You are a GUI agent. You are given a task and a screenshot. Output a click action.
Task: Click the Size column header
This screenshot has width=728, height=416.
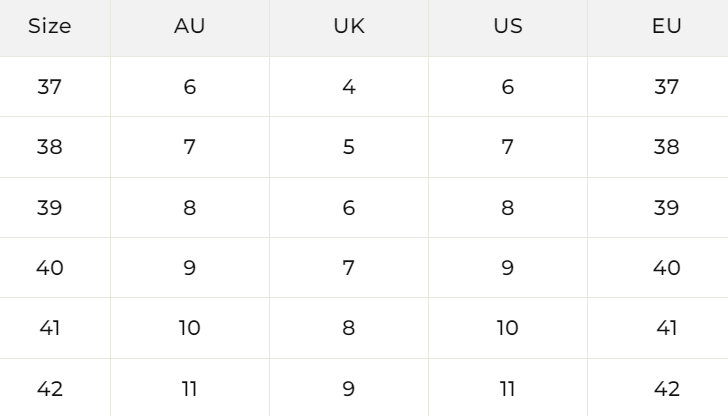[50, 27]
